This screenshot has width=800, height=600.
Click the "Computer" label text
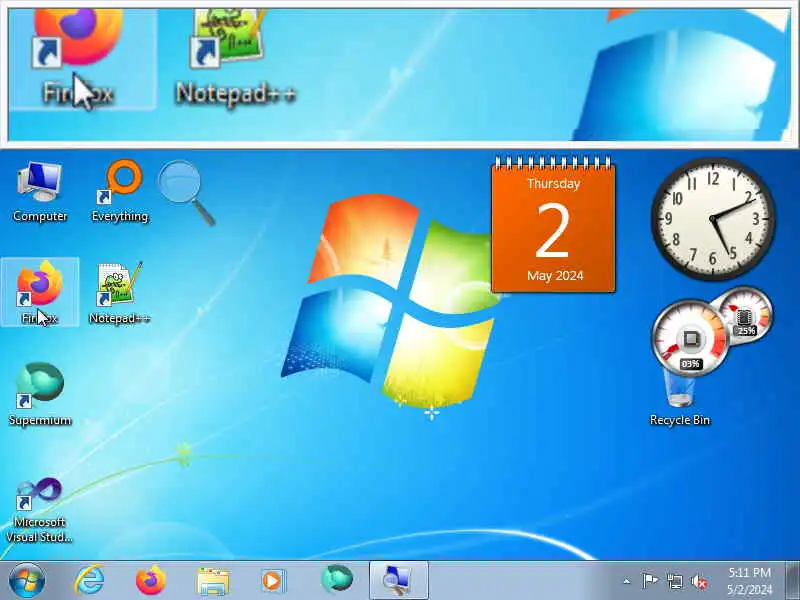(x=40, y=216)
